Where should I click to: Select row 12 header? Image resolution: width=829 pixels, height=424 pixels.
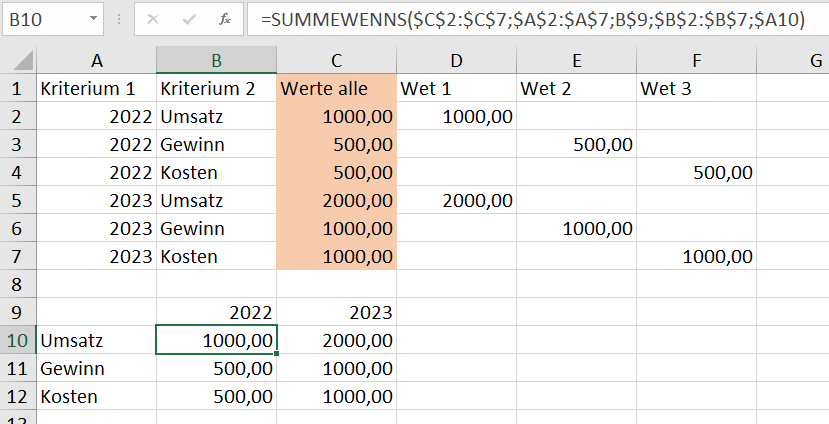tap(18, 397)
